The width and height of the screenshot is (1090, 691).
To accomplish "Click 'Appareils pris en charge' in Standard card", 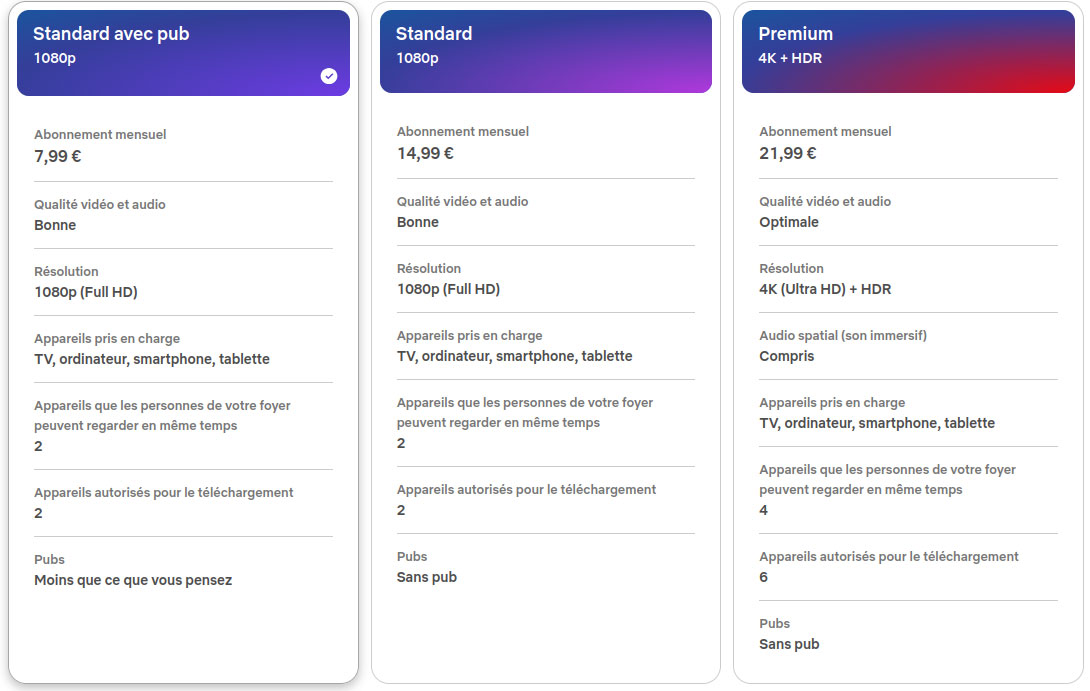I will 469,336.
